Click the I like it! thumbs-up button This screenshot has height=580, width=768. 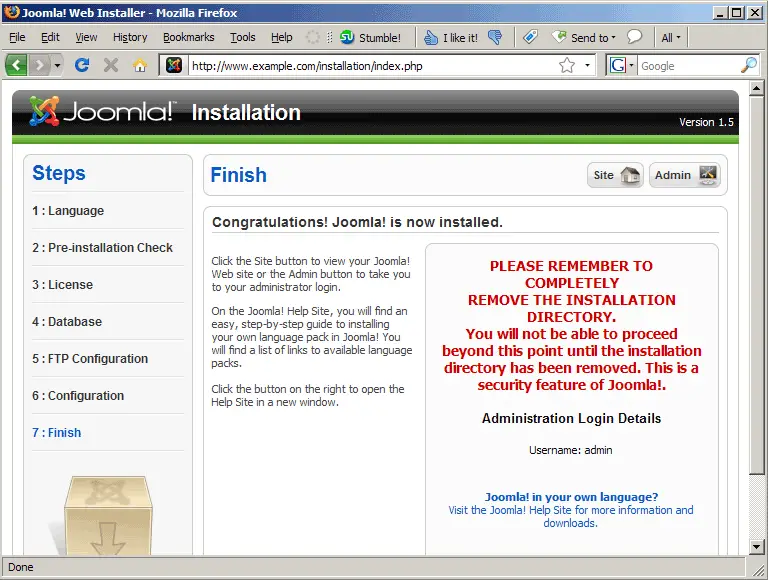click(451, 38)
